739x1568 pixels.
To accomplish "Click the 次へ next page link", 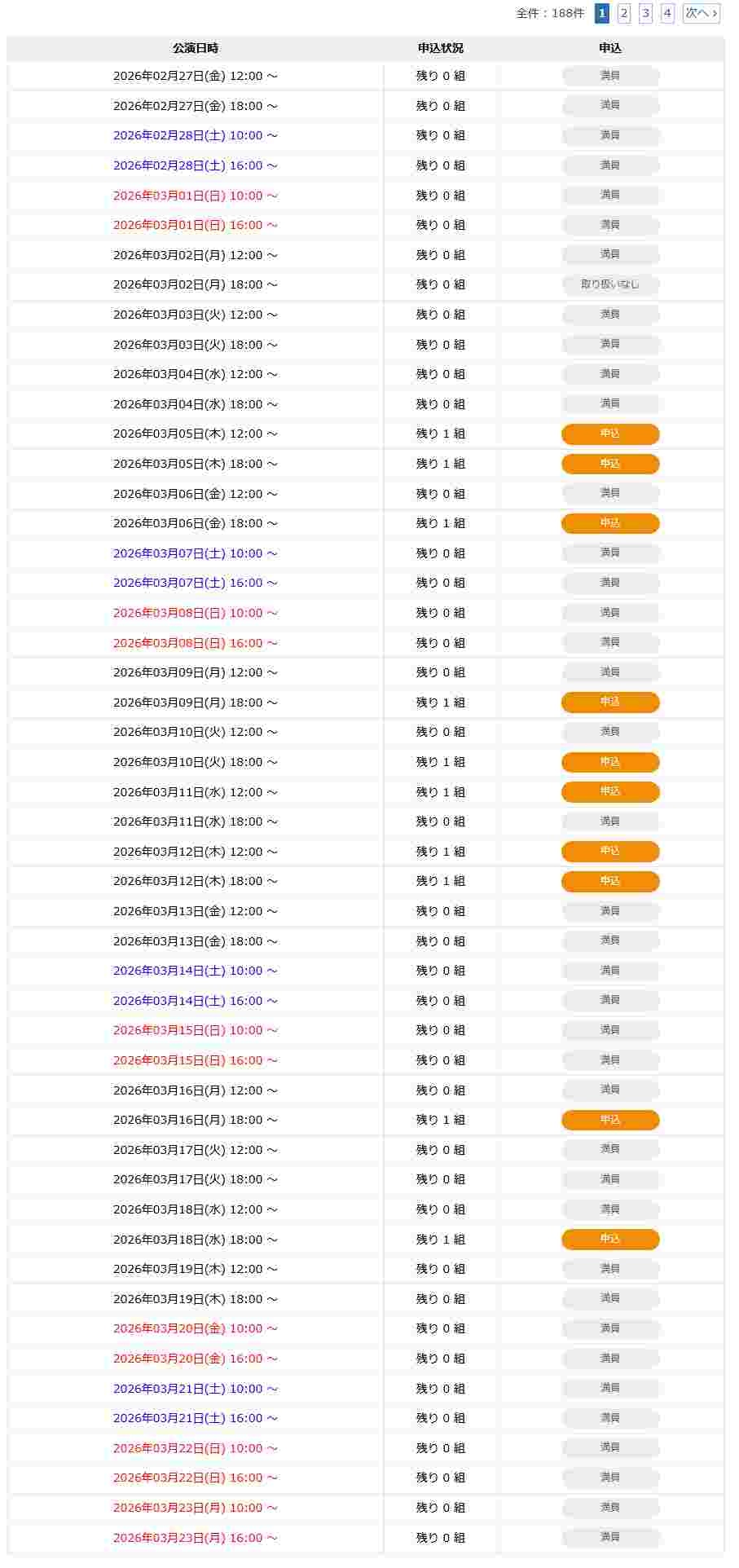I will 701,13.
